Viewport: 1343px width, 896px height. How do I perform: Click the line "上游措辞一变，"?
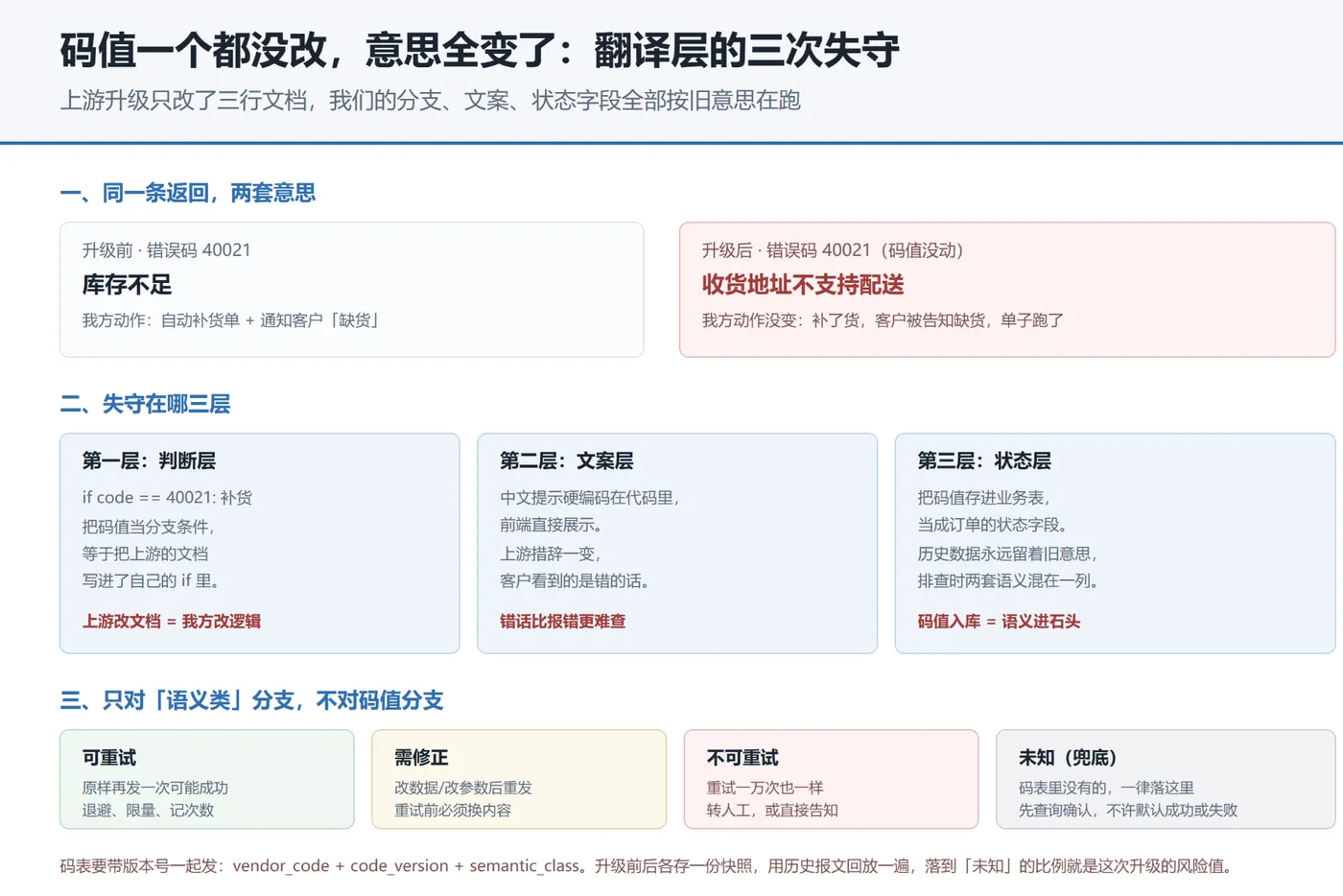point(551,554)
